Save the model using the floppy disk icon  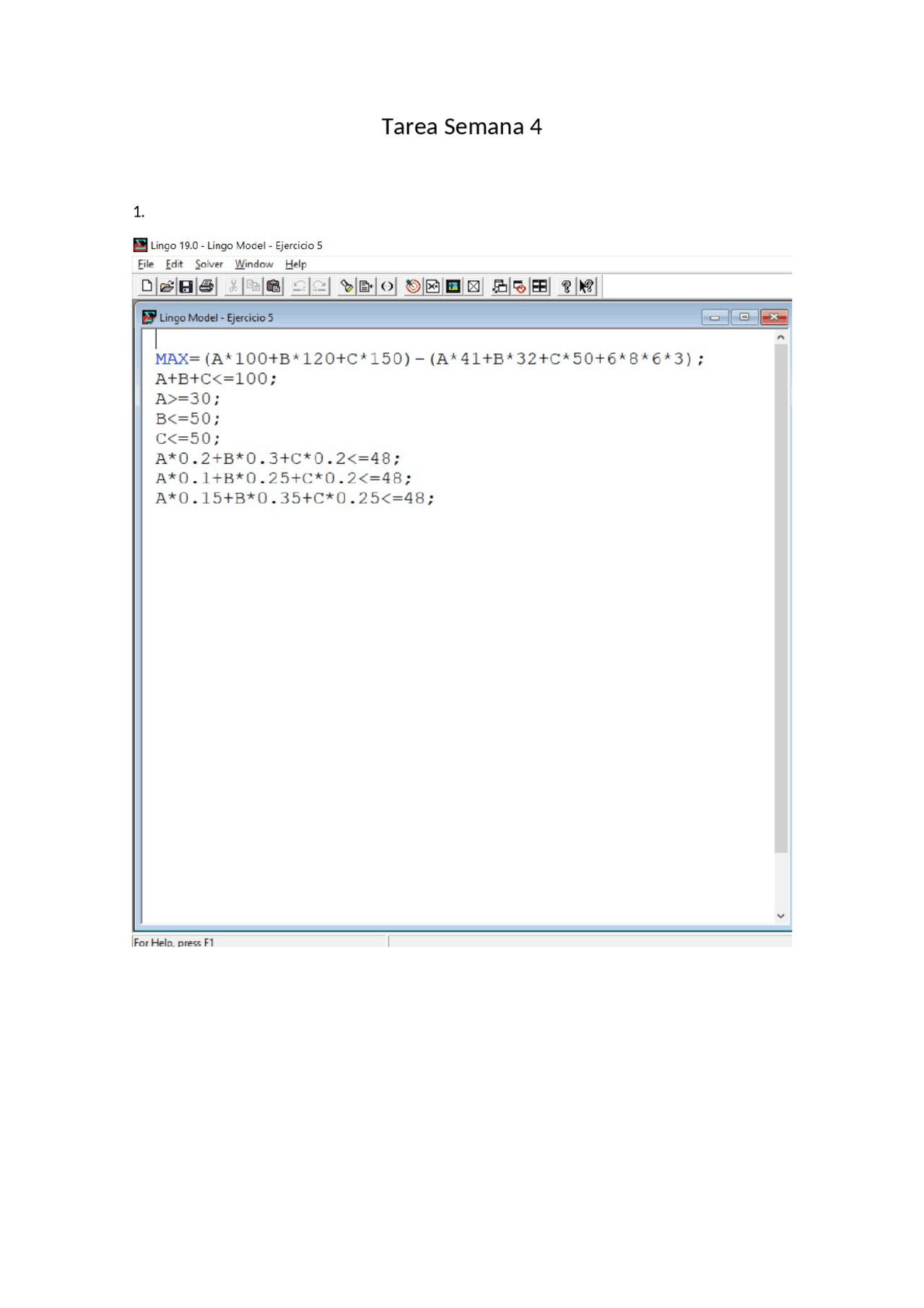186,286
